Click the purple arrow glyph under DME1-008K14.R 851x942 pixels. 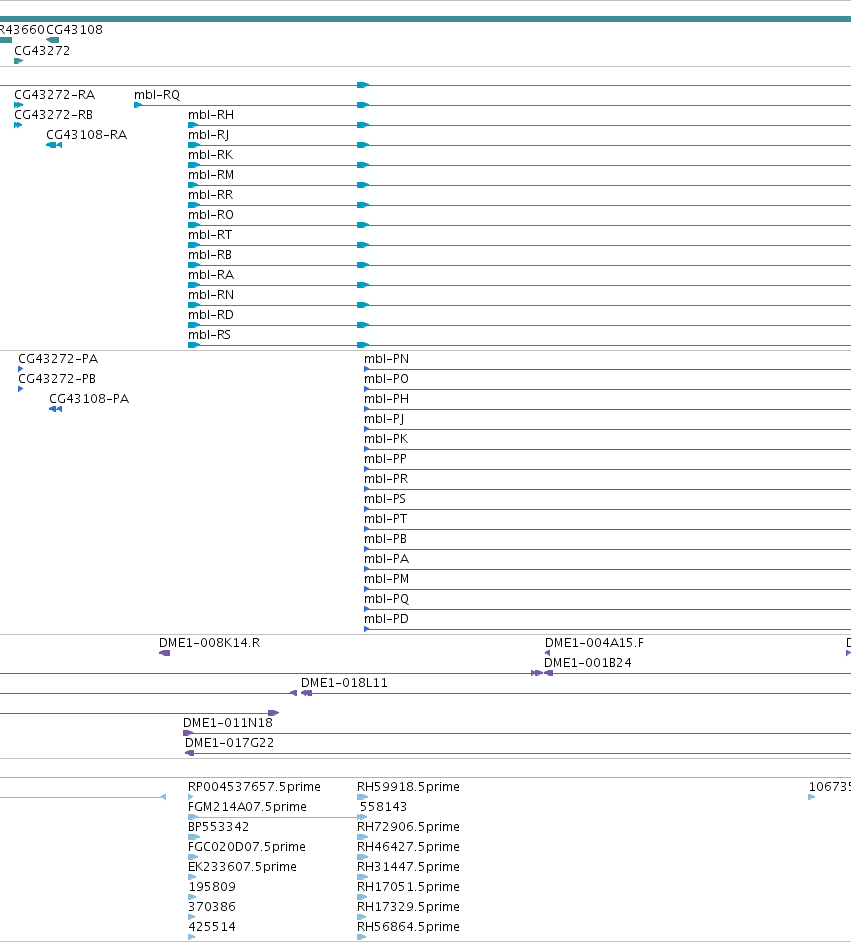click(165, 653)
